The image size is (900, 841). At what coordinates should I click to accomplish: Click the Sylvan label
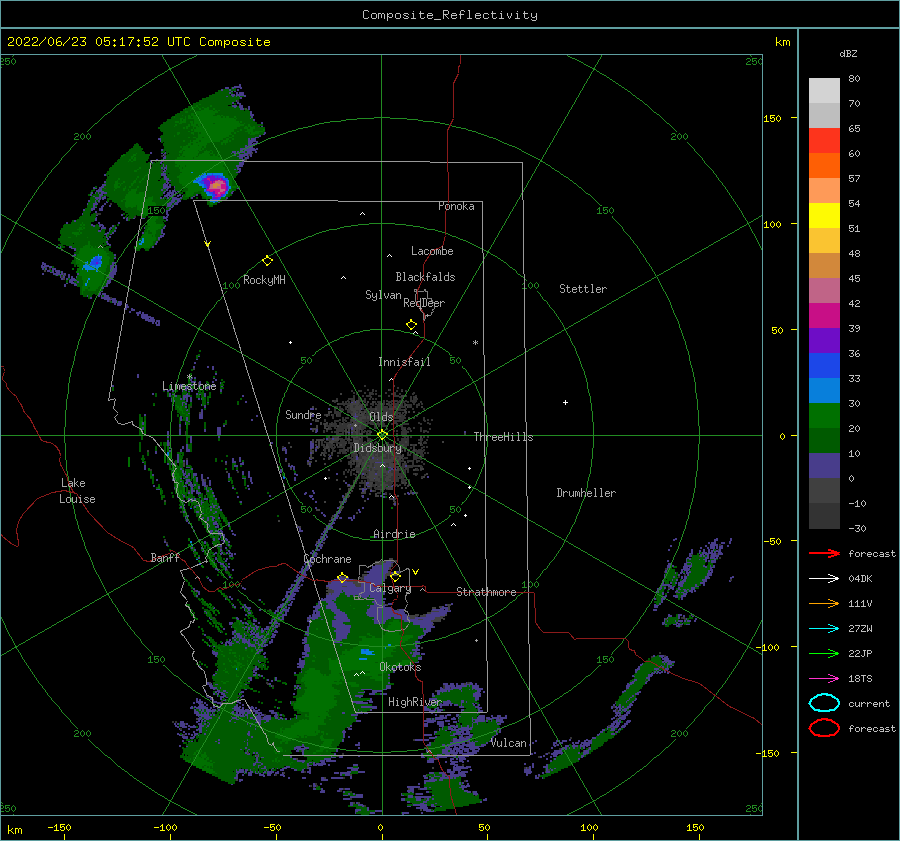coord(383,294)
